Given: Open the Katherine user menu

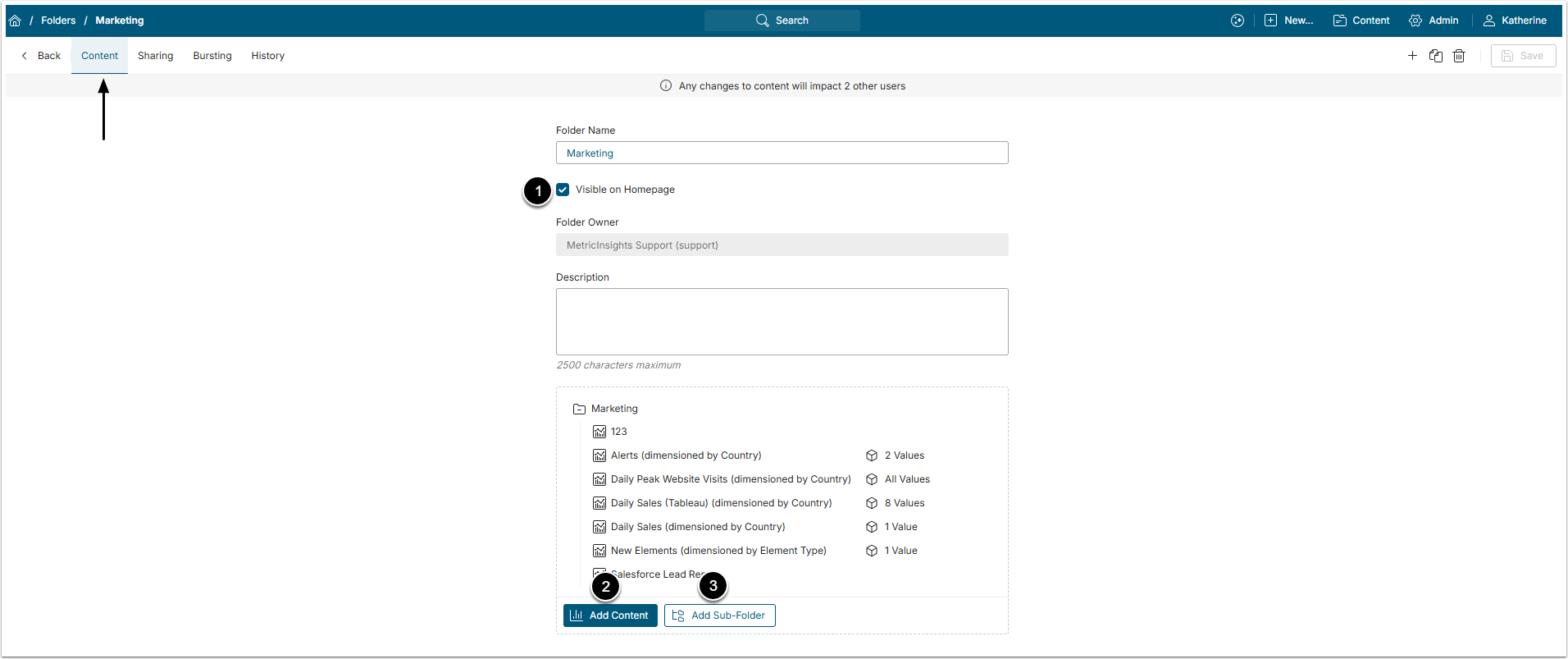Looking at the screenshot, I should 1515,21.
